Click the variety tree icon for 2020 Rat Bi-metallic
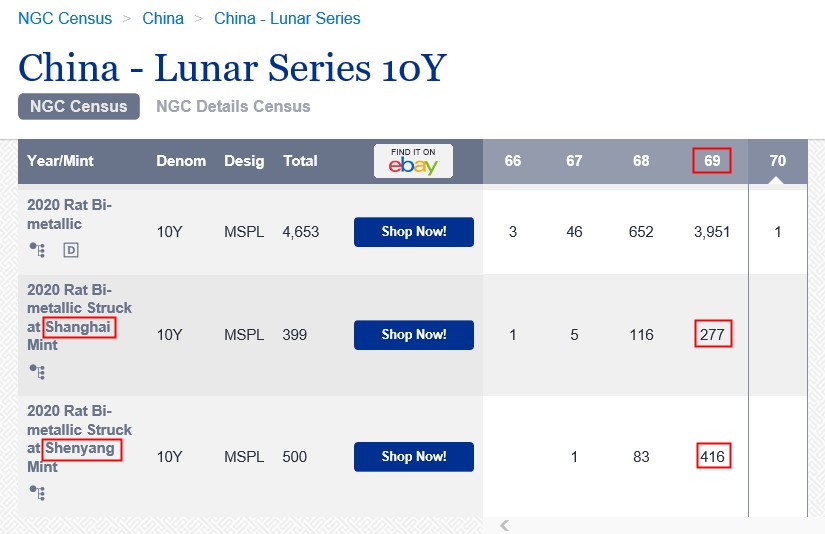This screenshot has width=825, height=534. 38,250
